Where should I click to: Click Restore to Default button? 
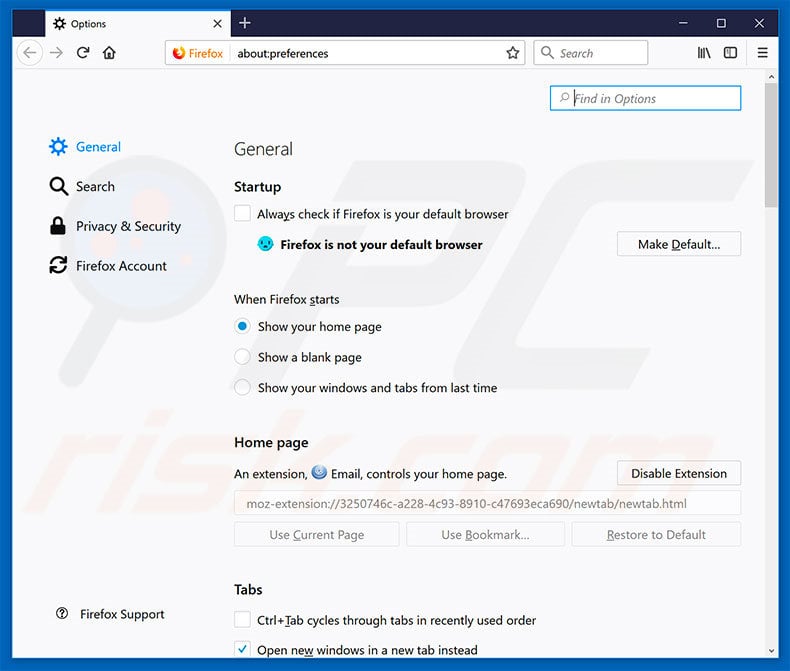[656, 534]
